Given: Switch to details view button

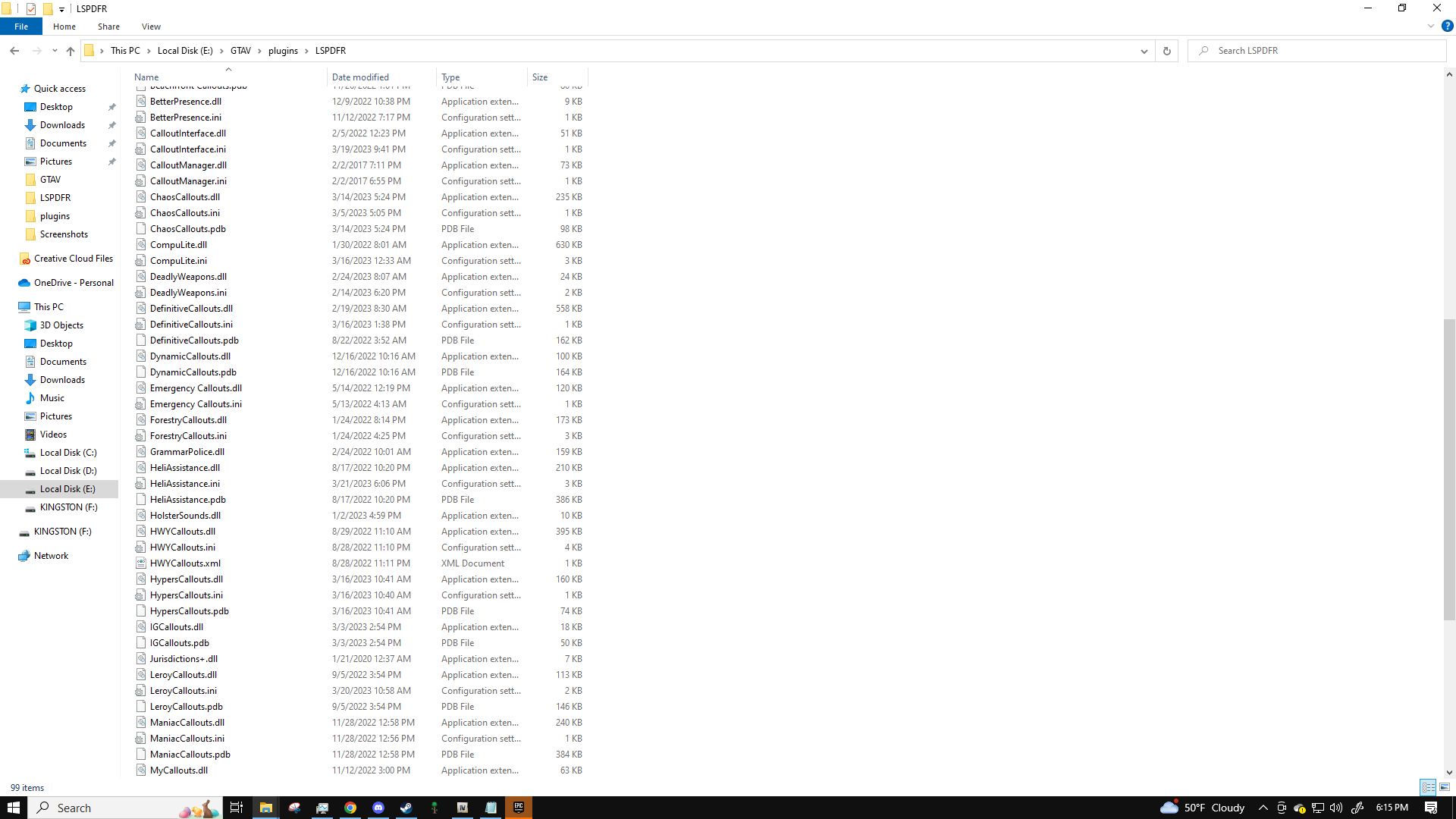Looking at the screenshot, I should coord(1428,787).
